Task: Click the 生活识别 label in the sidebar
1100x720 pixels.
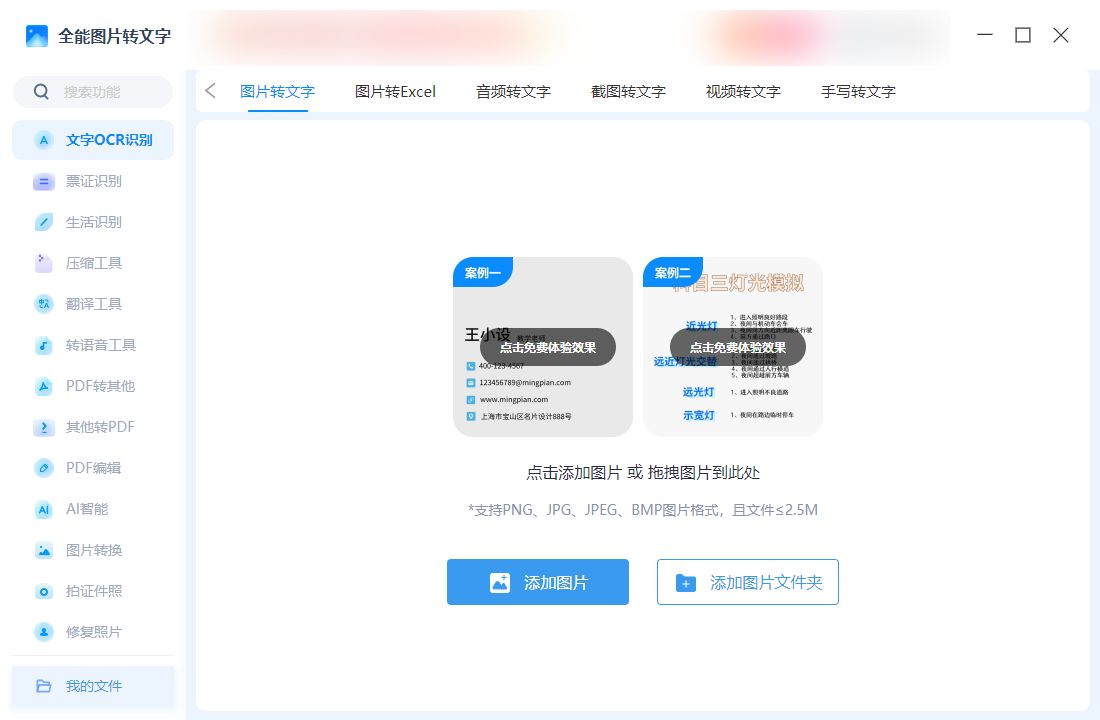Action: click(94, 222)
